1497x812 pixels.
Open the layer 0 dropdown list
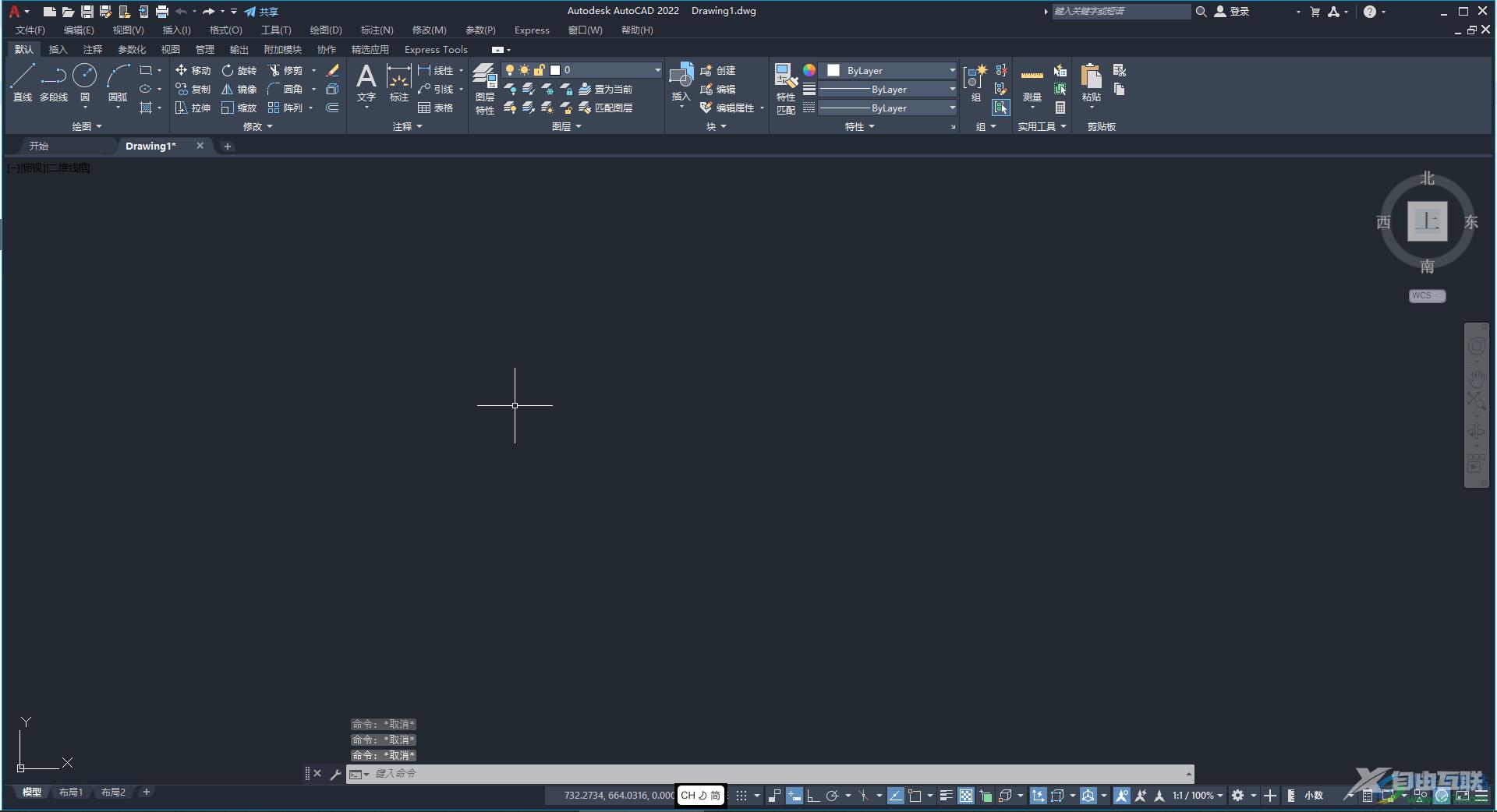[657, 70]
